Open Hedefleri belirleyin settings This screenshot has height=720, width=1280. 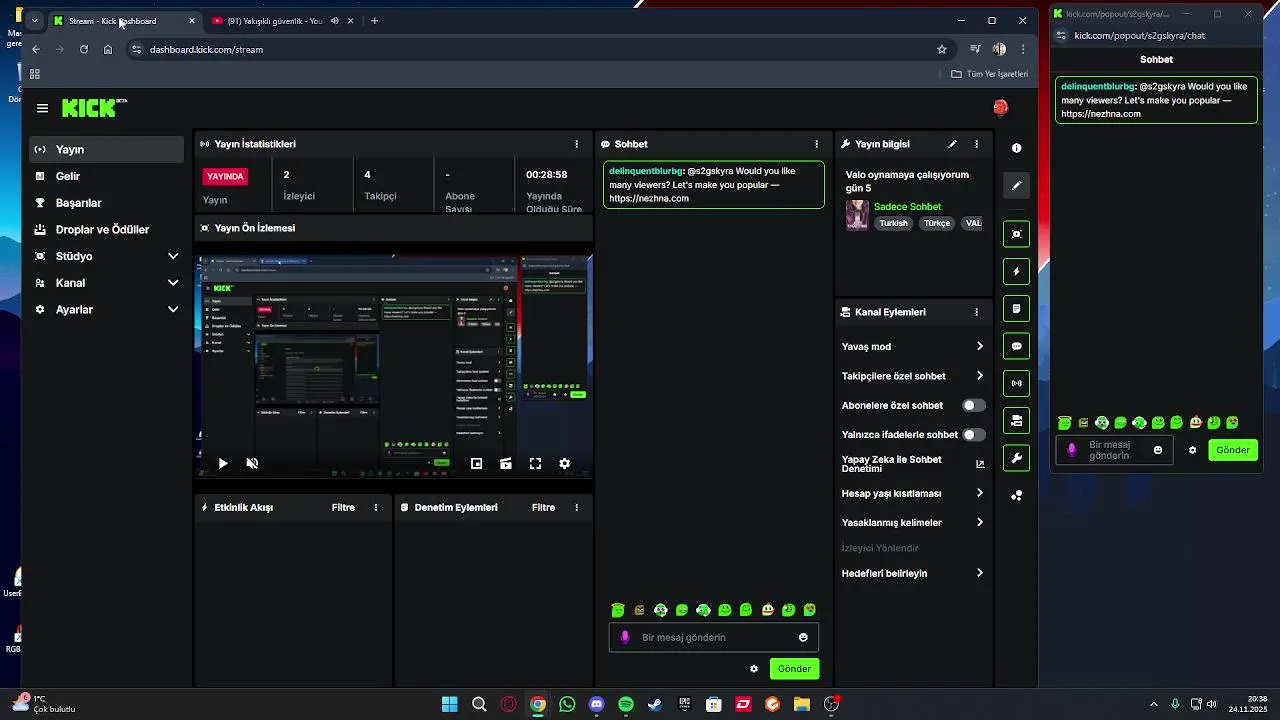tap(913, 573)
